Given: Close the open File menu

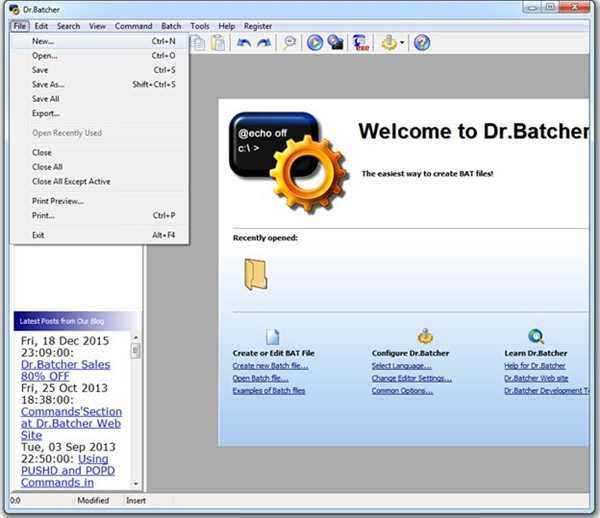Looking at the screenshot, I should (20, 26).
